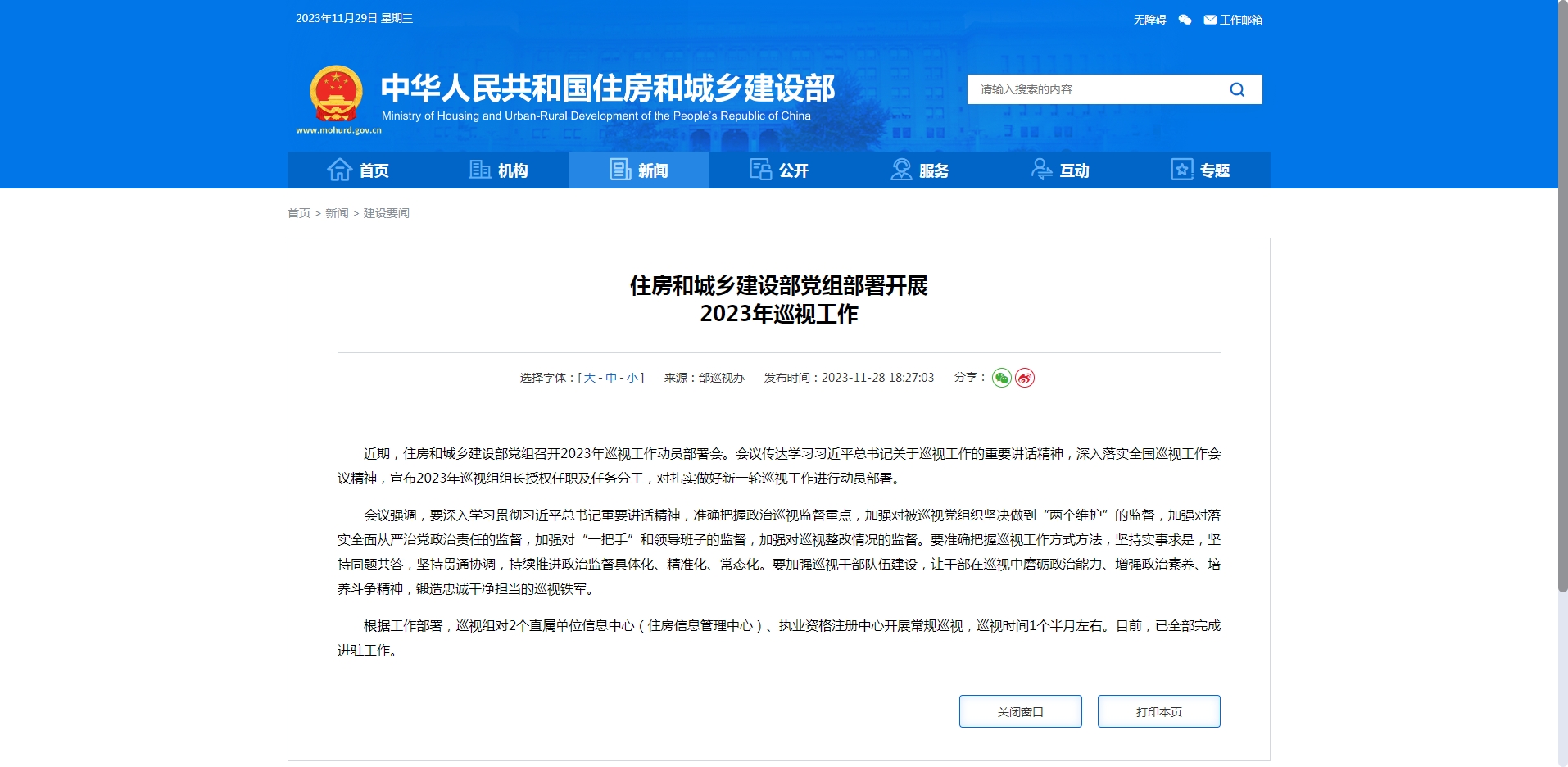Share article via WeChat icon

(1001, 378)
